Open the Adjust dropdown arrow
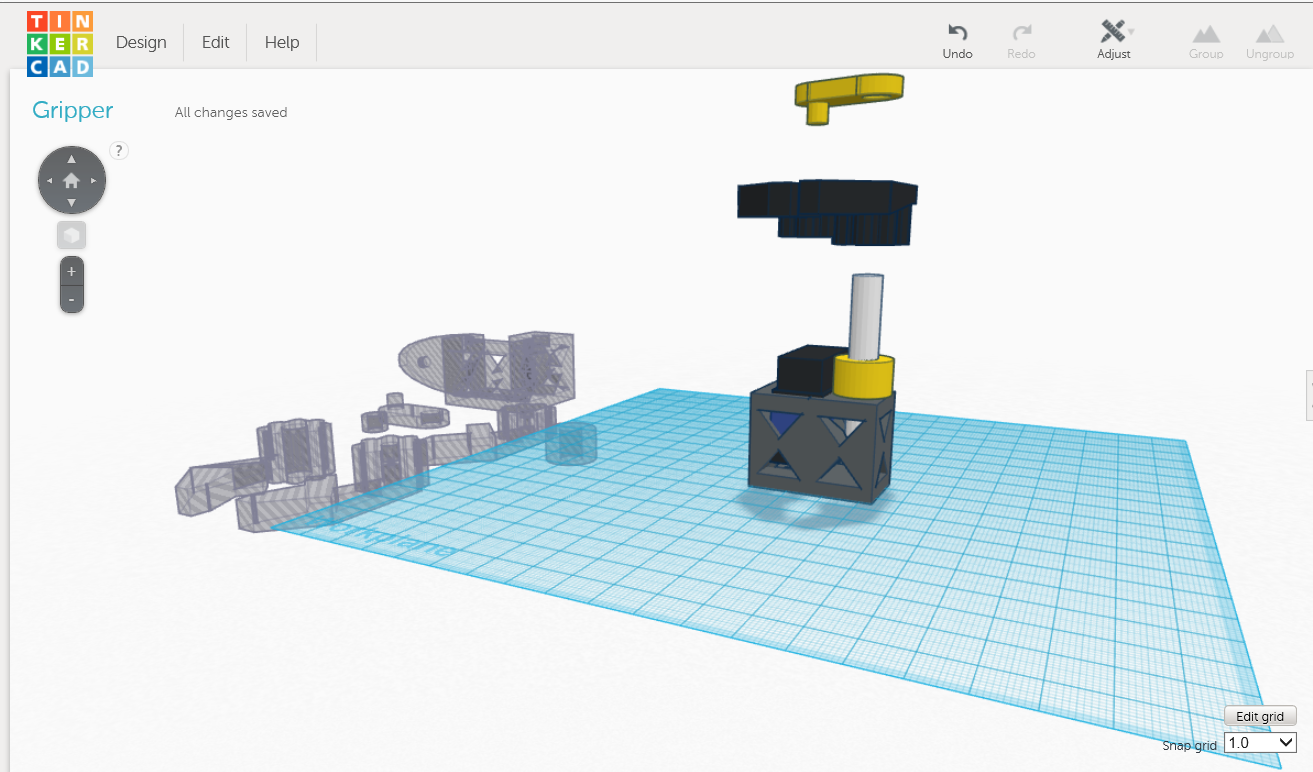Screen dimensions: 1313x772 click(1129, 30)
